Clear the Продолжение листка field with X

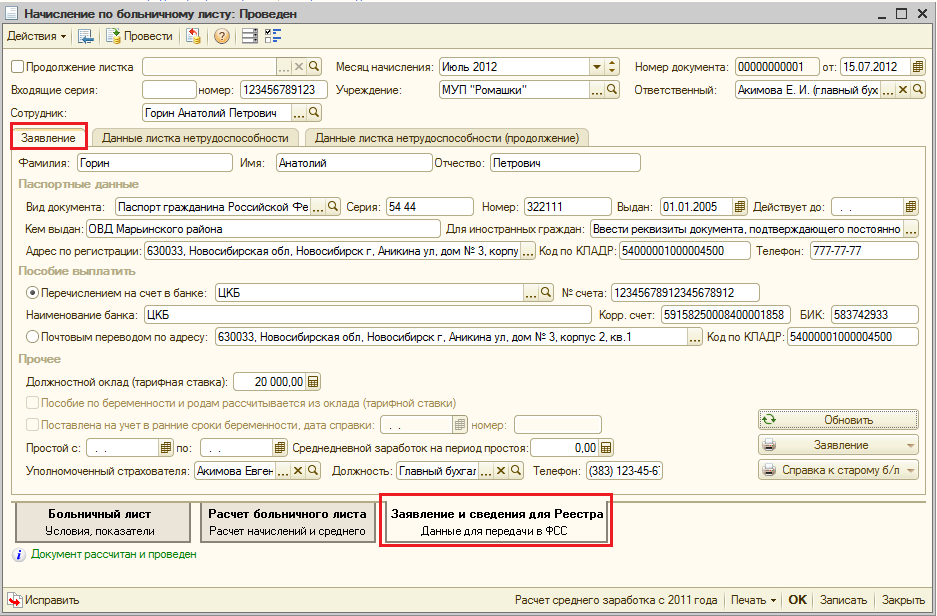tap(299, 67)
